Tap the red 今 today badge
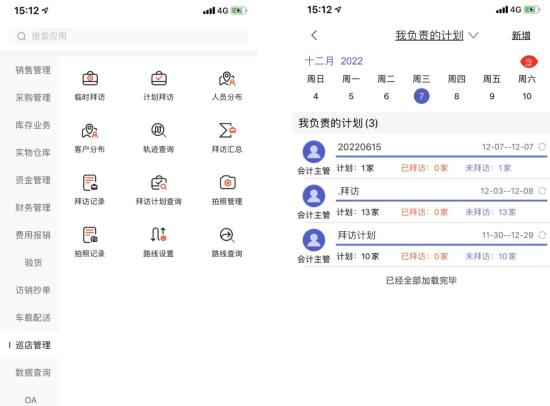The height and width of the screenshot is (406, 550). click(x=528, y=62)
